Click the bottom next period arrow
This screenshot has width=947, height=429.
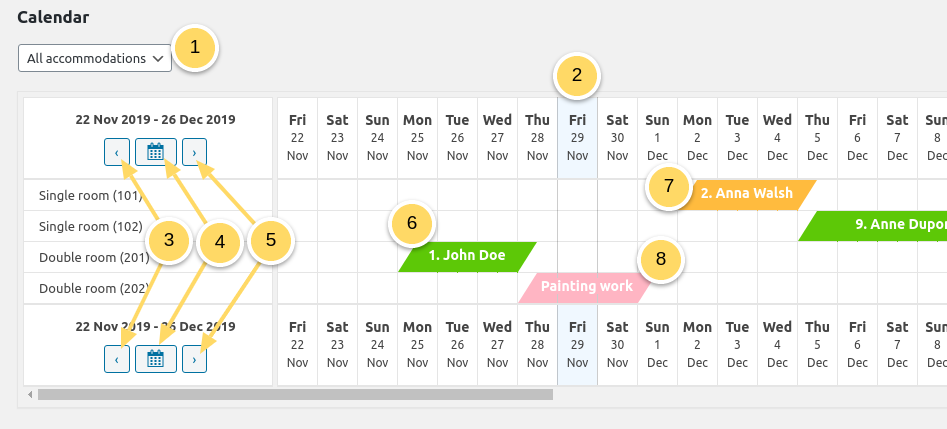coord(195,359)
